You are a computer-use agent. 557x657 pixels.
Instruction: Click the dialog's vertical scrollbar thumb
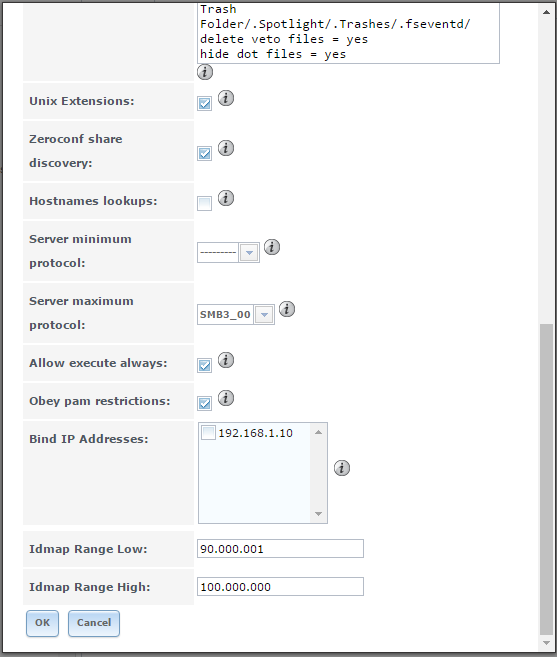546,479
